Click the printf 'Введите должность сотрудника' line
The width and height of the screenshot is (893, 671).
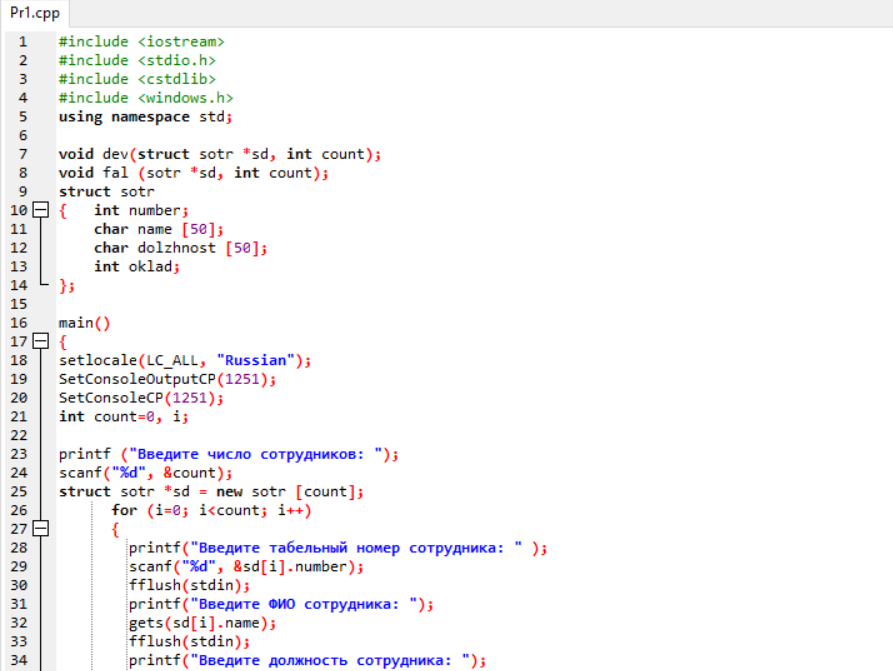click(308, 661)
